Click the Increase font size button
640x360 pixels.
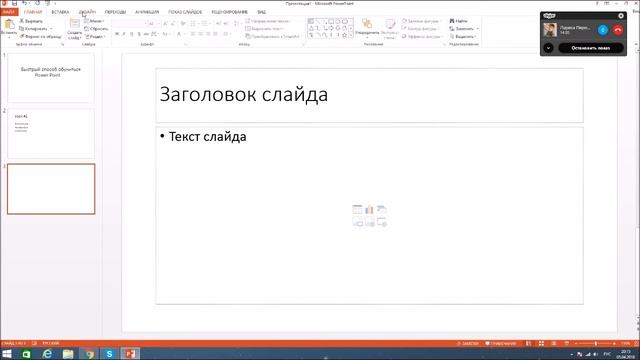pyautogui.click(x=165, y=24)
